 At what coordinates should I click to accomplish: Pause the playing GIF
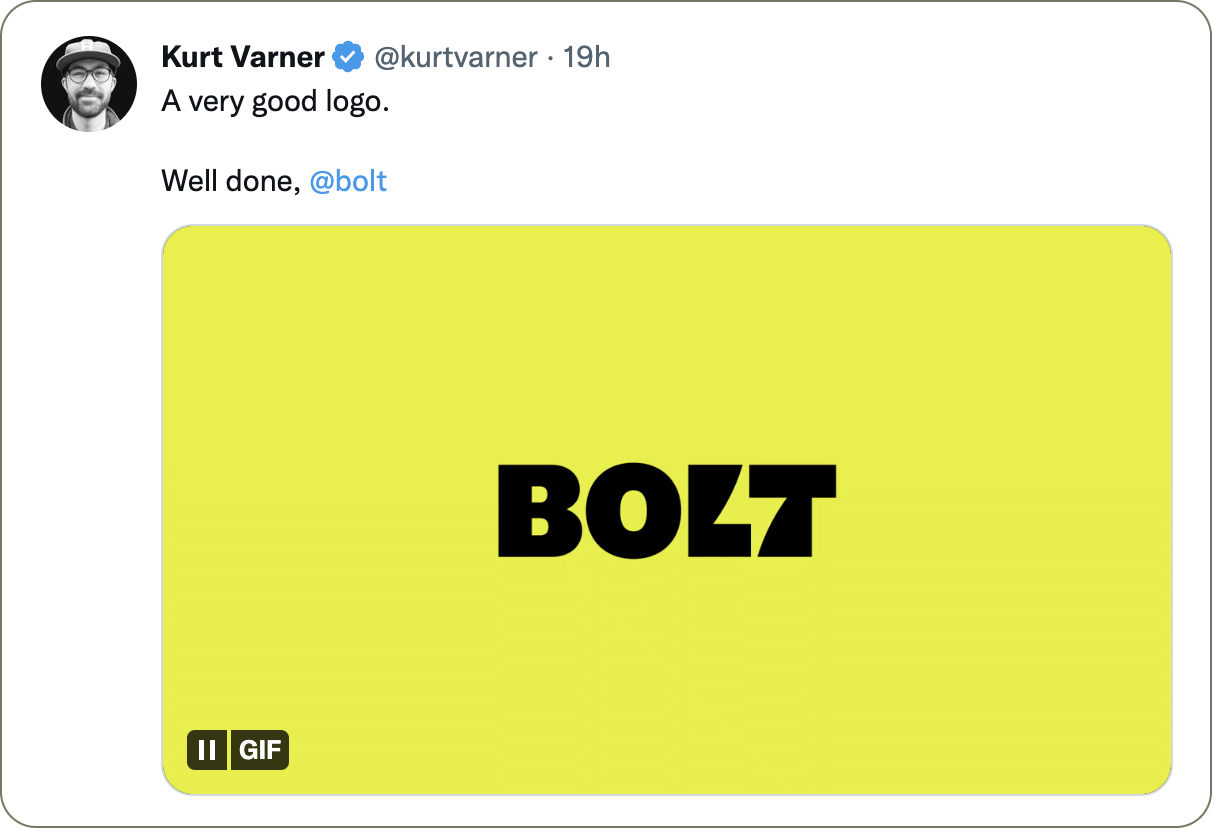point(207,750)
